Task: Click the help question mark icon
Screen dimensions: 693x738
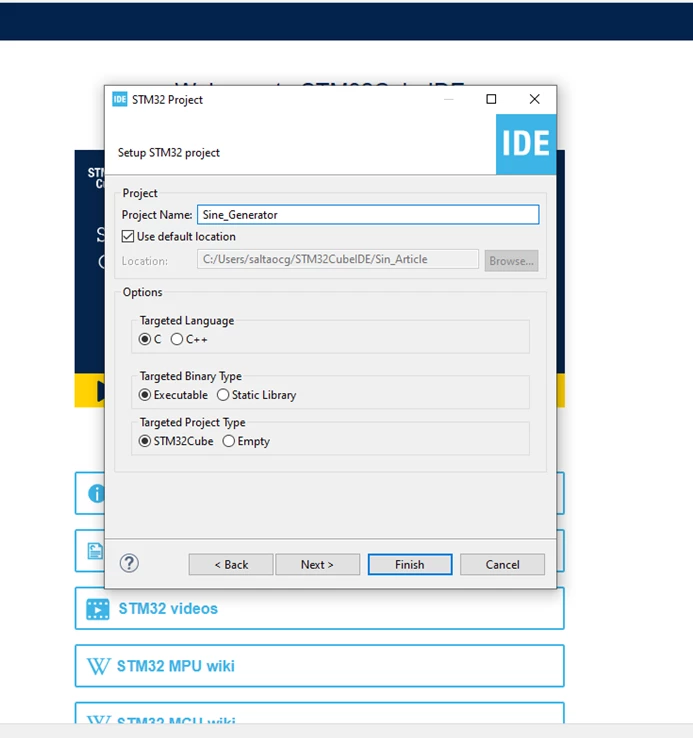Action: click(129, 563)
